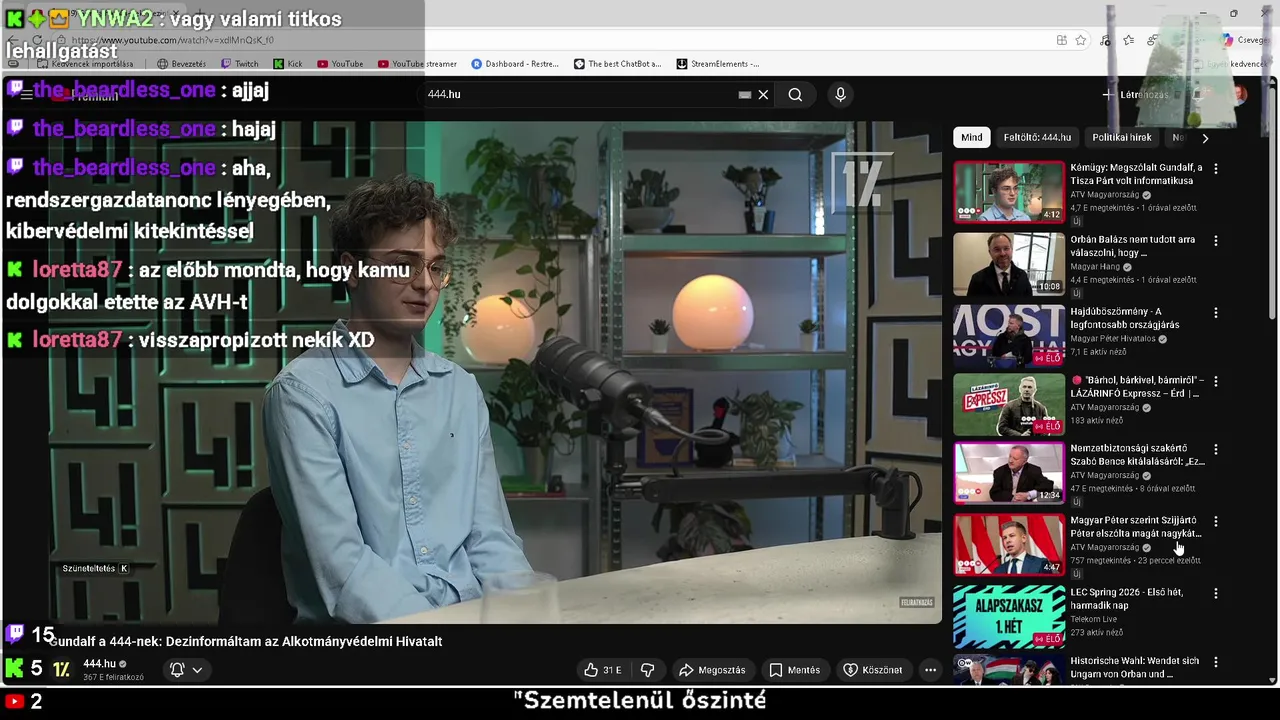Open menu for Hajdúböszörmény video

coord(1216,313)
